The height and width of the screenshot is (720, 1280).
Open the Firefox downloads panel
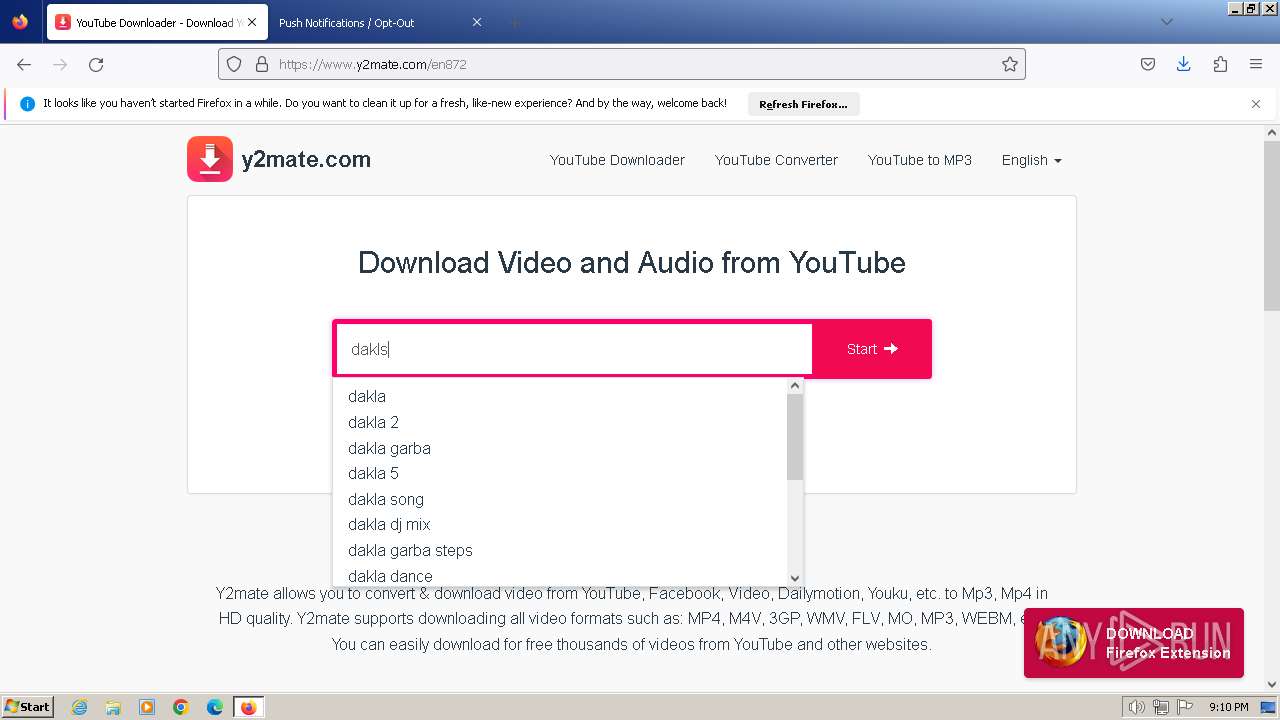coord(1184,64)
